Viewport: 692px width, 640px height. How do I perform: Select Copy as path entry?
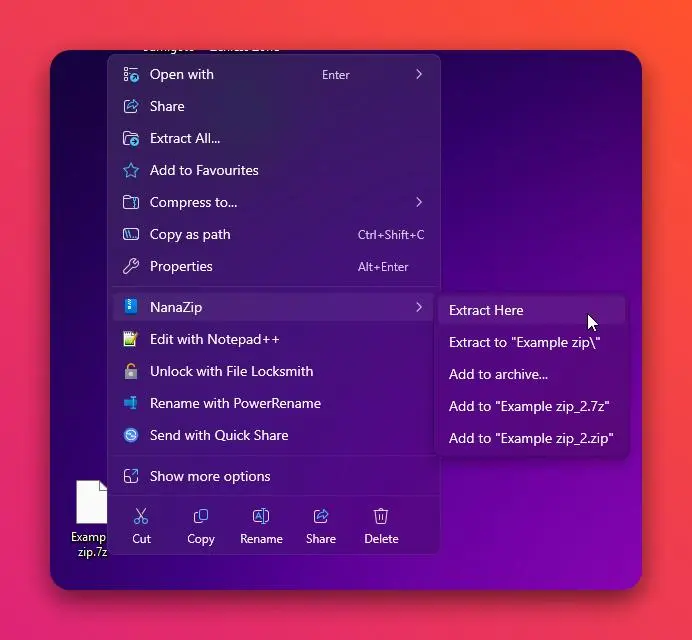tap(274, 234)
